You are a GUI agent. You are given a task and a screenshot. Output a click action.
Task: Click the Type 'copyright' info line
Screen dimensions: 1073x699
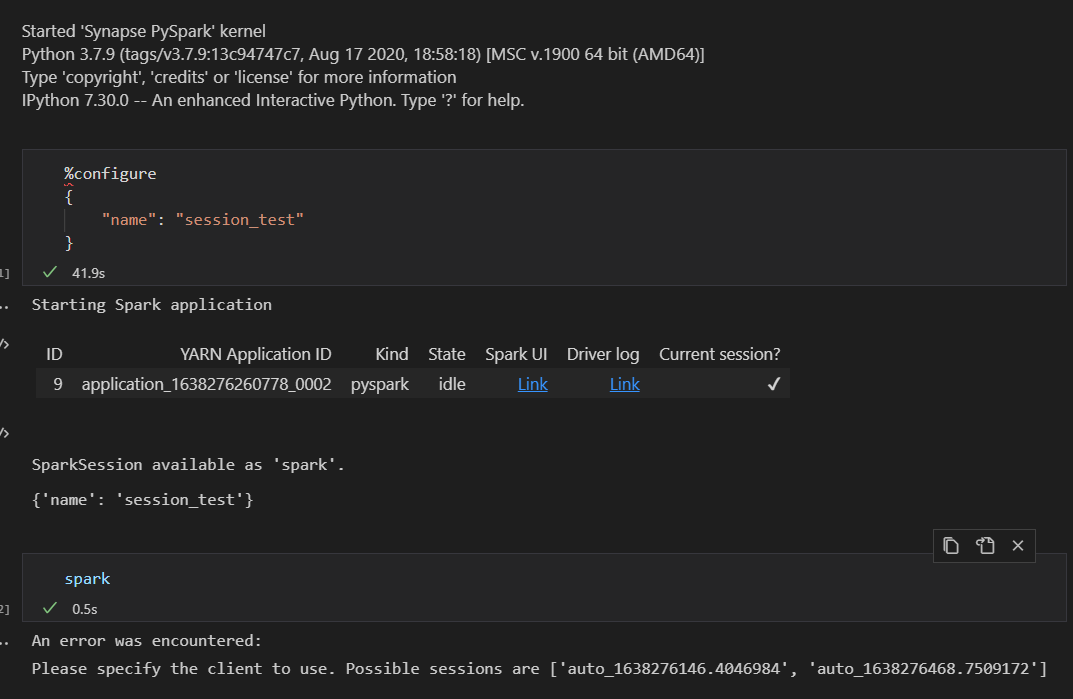pyautogui.click(x=239, y=77)
